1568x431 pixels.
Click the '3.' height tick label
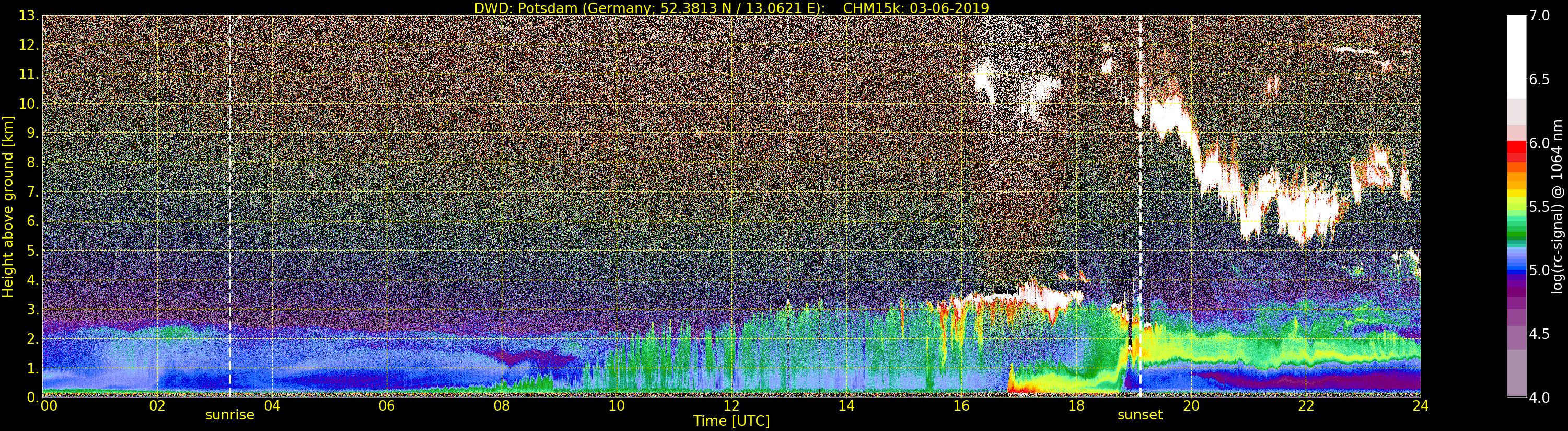[x=33, y=309]
